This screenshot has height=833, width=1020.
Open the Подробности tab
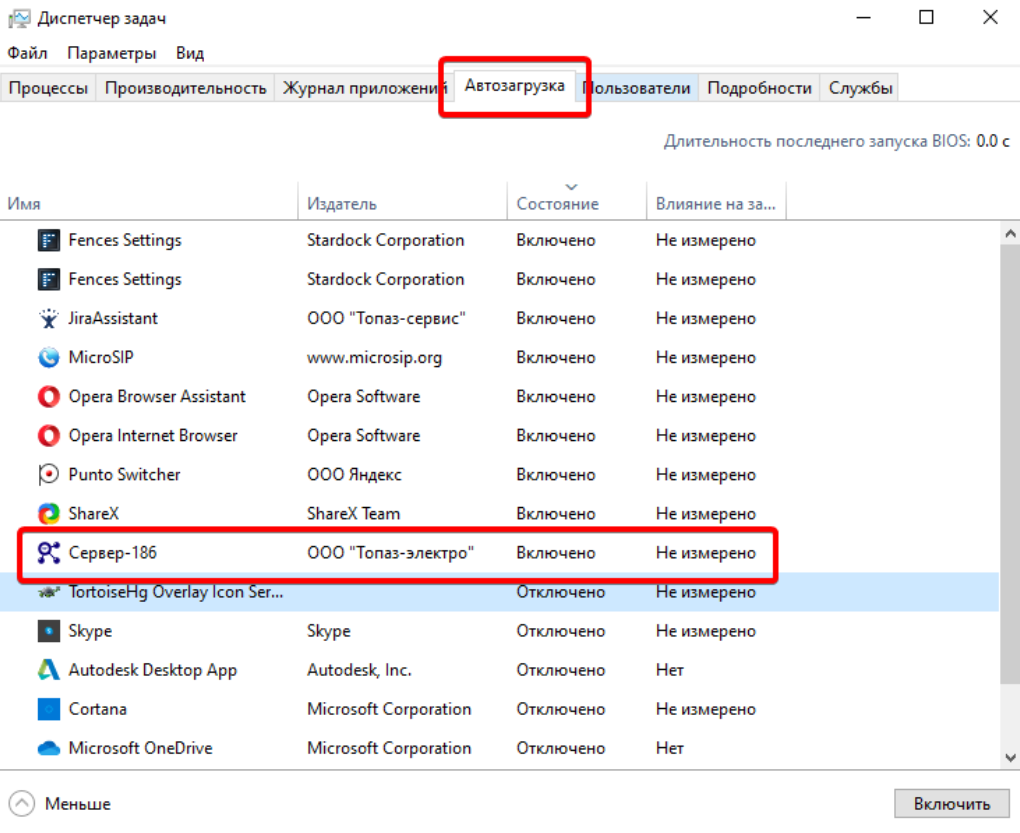tap(759, 88)
